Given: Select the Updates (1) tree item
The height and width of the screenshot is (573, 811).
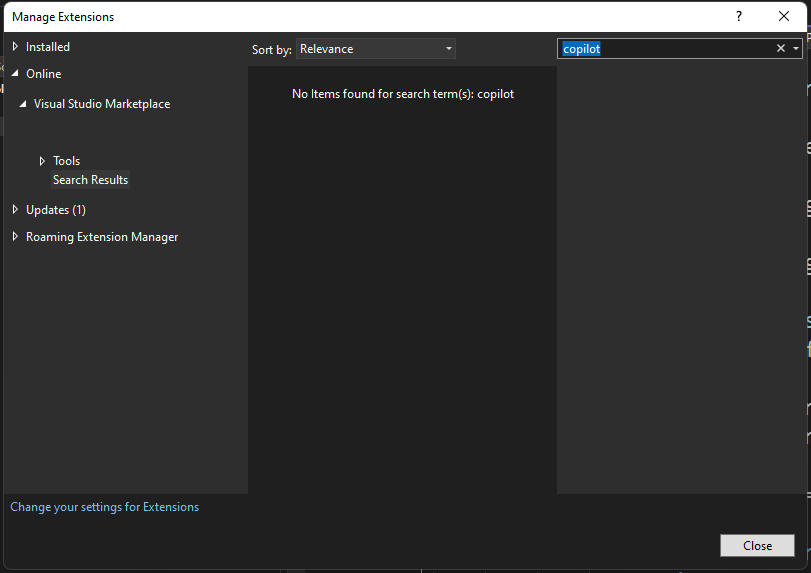Looking at the screenshot, I should [x=56, y=210].
